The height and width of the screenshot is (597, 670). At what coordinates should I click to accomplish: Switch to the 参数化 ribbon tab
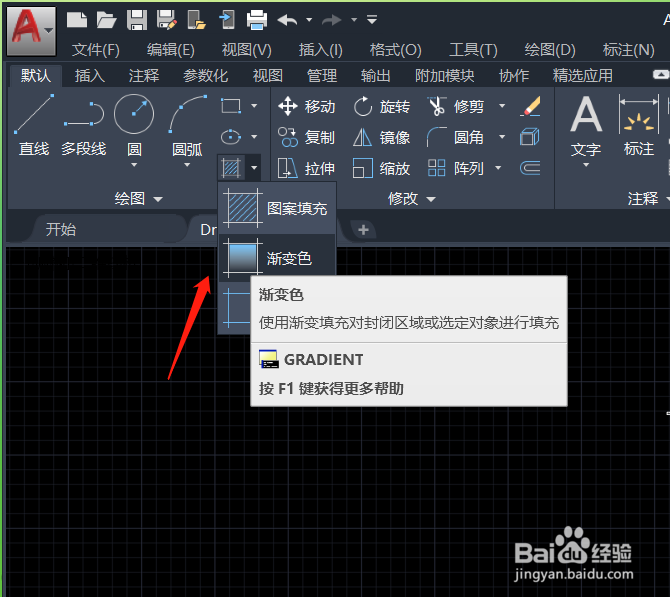point(206,76)
